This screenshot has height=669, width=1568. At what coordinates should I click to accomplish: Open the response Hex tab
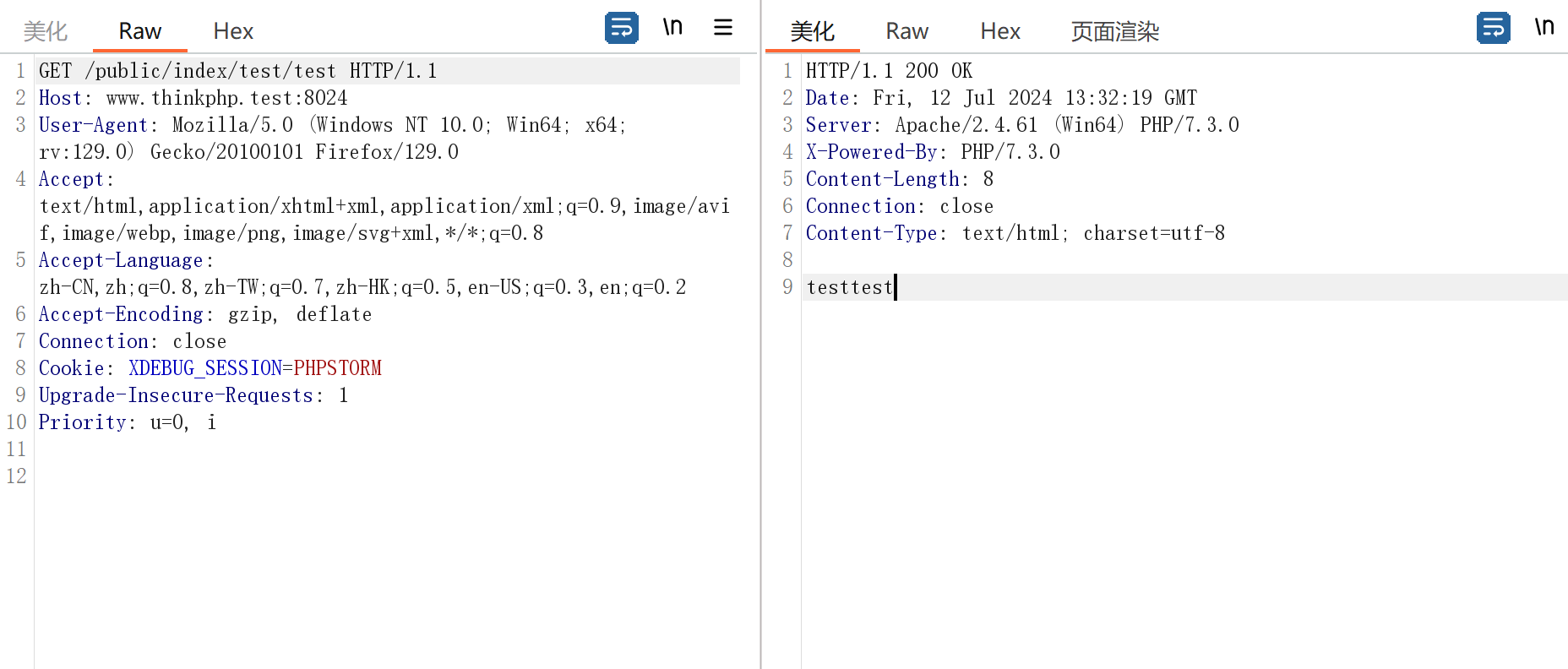tap(1000, 31)
